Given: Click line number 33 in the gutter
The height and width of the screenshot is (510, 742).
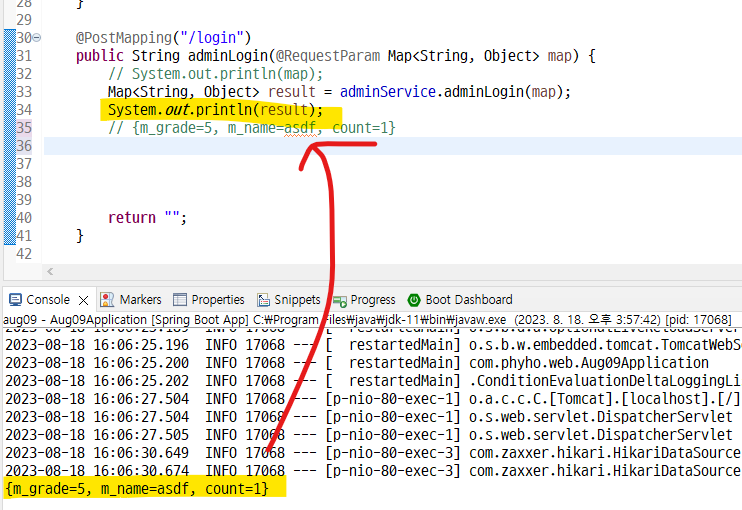Looking at the screenshot, I should pyautogui.click(x=24, y=92).
